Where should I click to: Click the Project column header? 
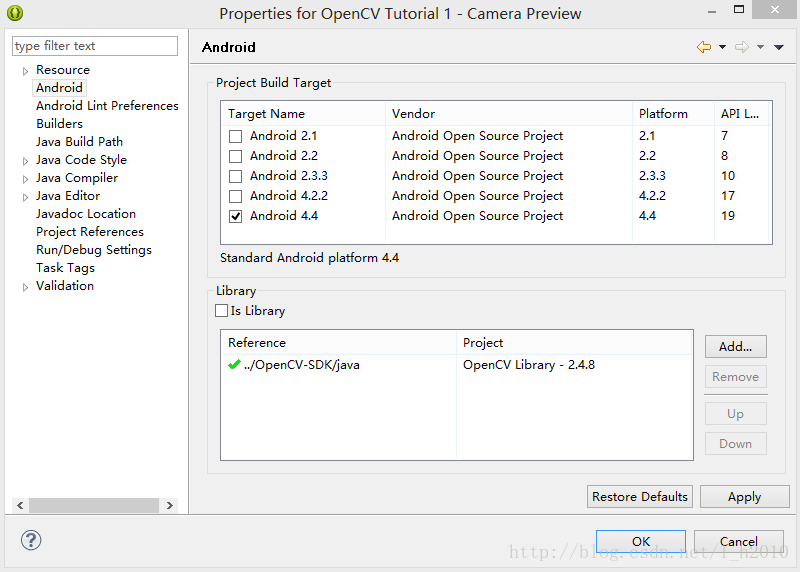[x=574, y=342]
